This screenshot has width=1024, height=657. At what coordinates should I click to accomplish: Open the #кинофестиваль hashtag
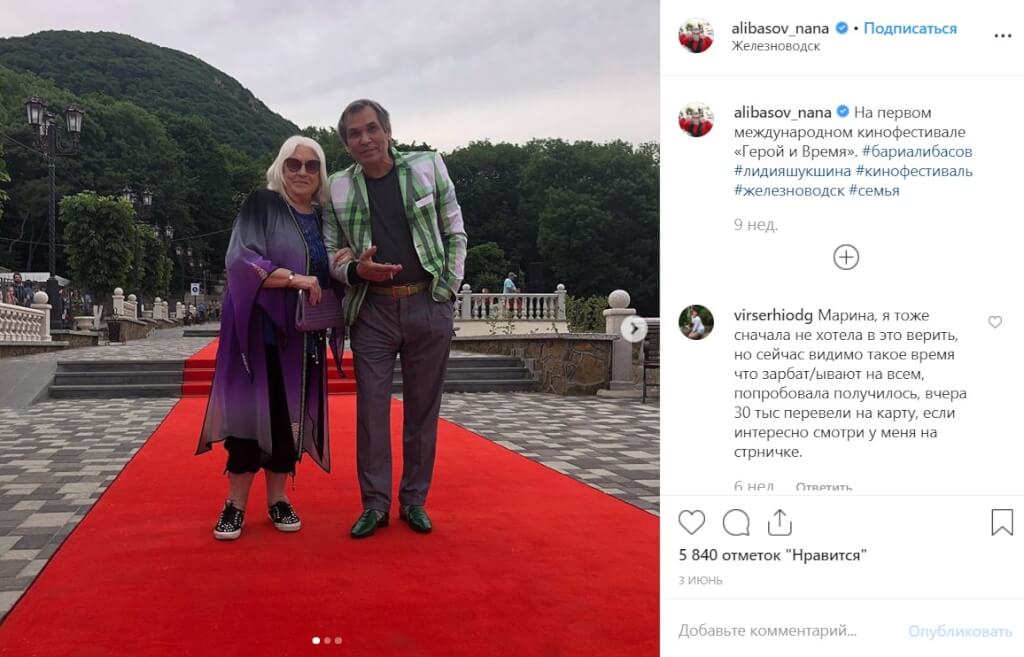[914, 171]
